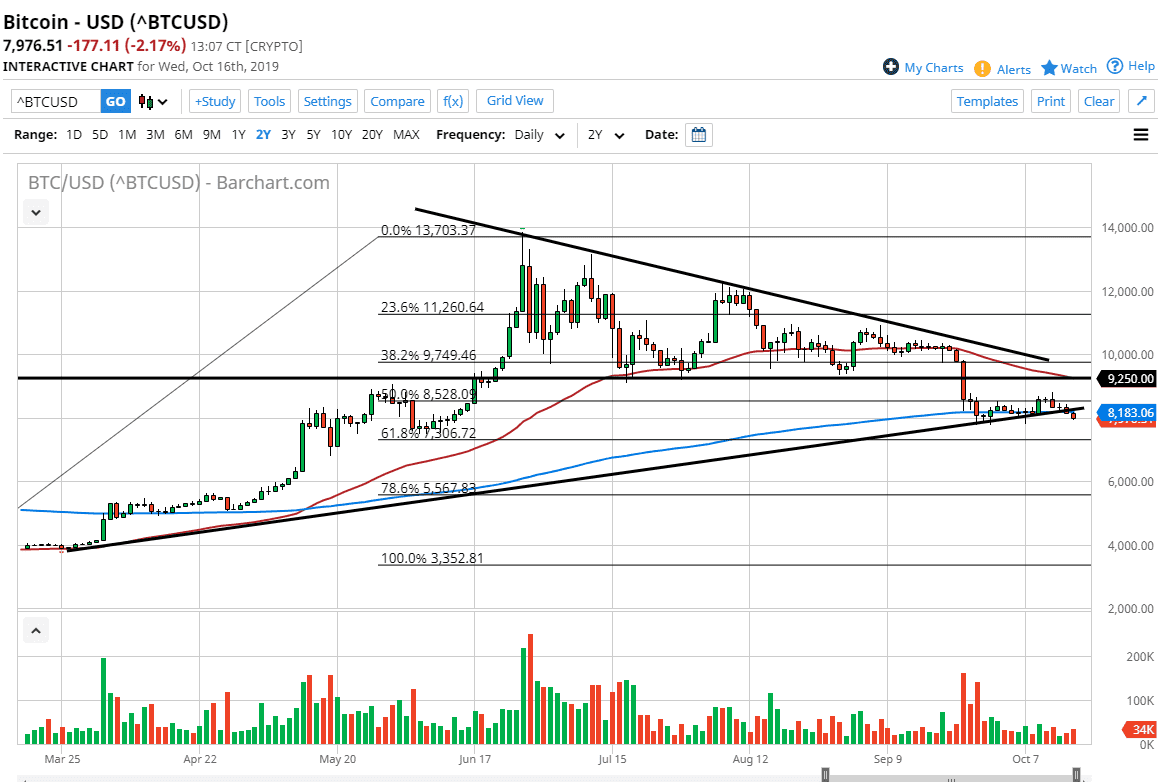Select the candlestick chart type icon
Viewport: 1169px width, 782px height.
coord(143,101)
